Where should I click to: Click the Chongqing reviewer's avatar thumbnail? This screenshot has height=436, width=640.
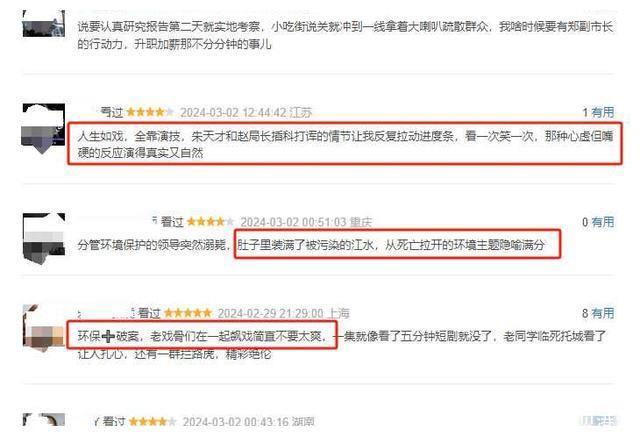[x=44, y=238]
